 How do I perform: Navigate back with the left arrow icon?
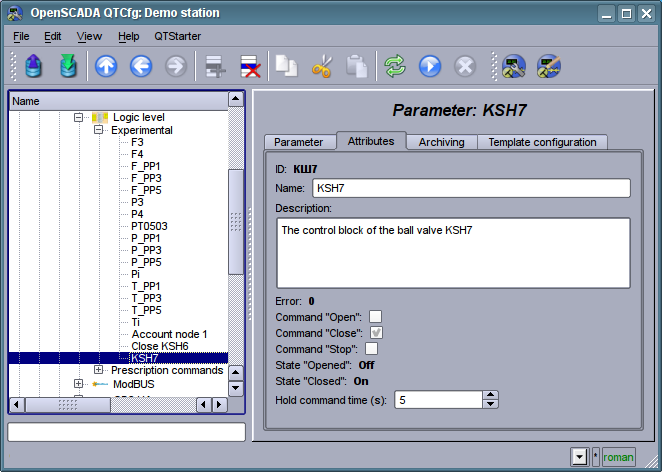(x=141, y=66)
